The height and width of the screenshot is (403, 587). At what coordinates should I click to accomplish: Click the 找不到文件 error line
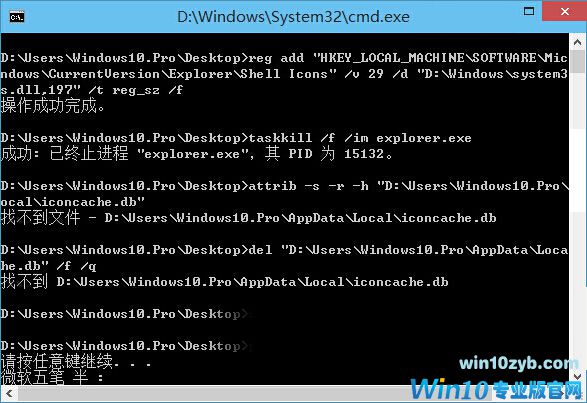(249, 218)
